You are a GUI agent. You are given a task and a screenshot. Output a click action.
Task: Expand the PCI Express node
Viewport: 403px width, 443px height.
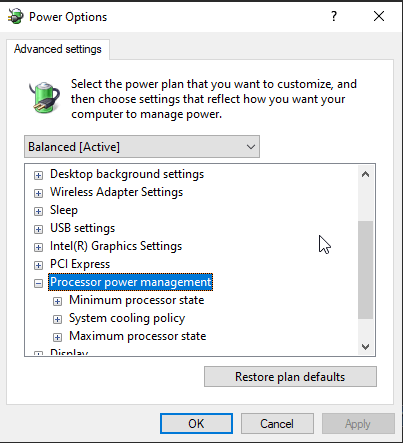(x=38, y=265)
